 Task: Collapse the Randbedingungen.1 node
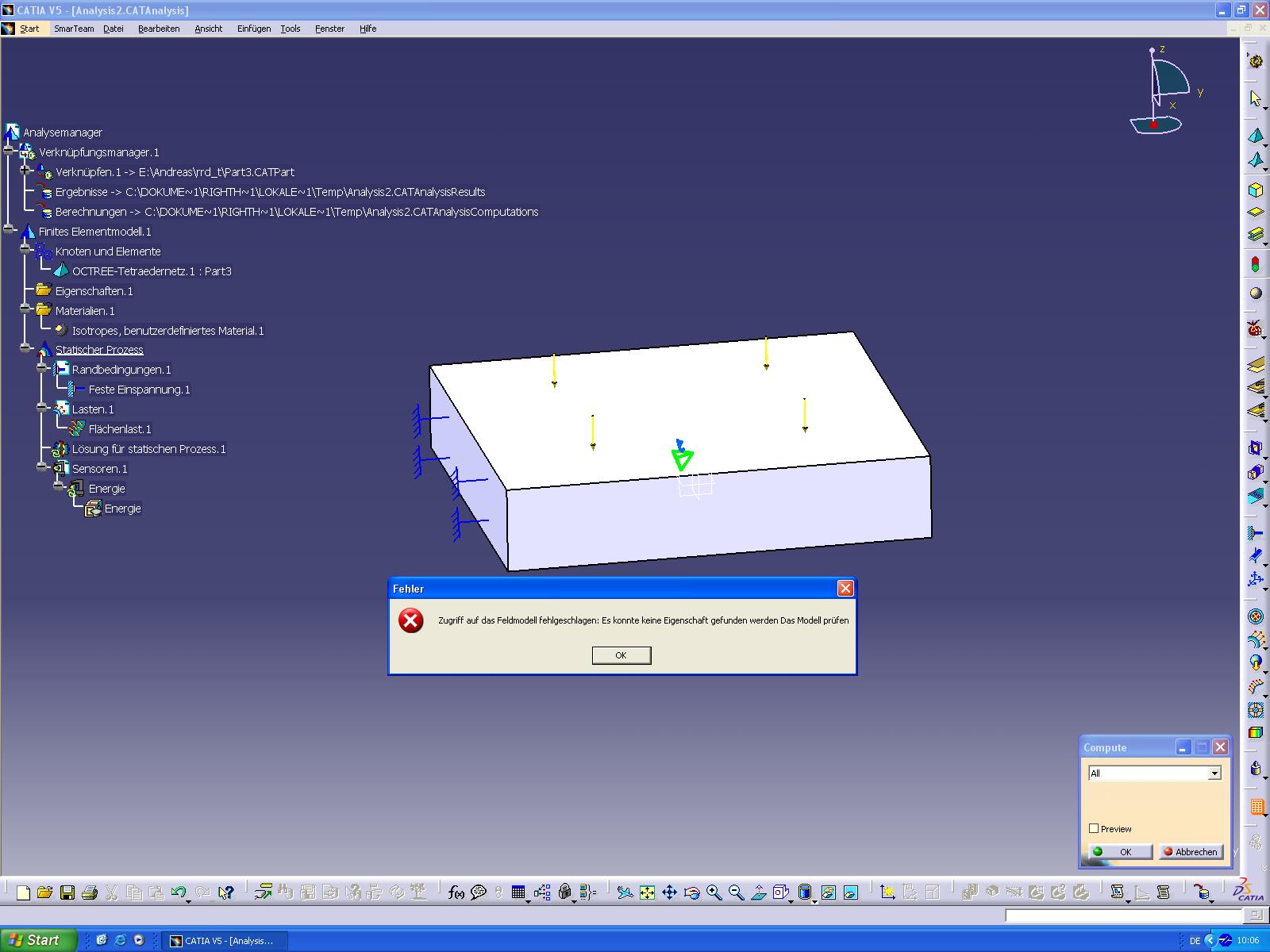pyautogui.click(x=42, y=367)
